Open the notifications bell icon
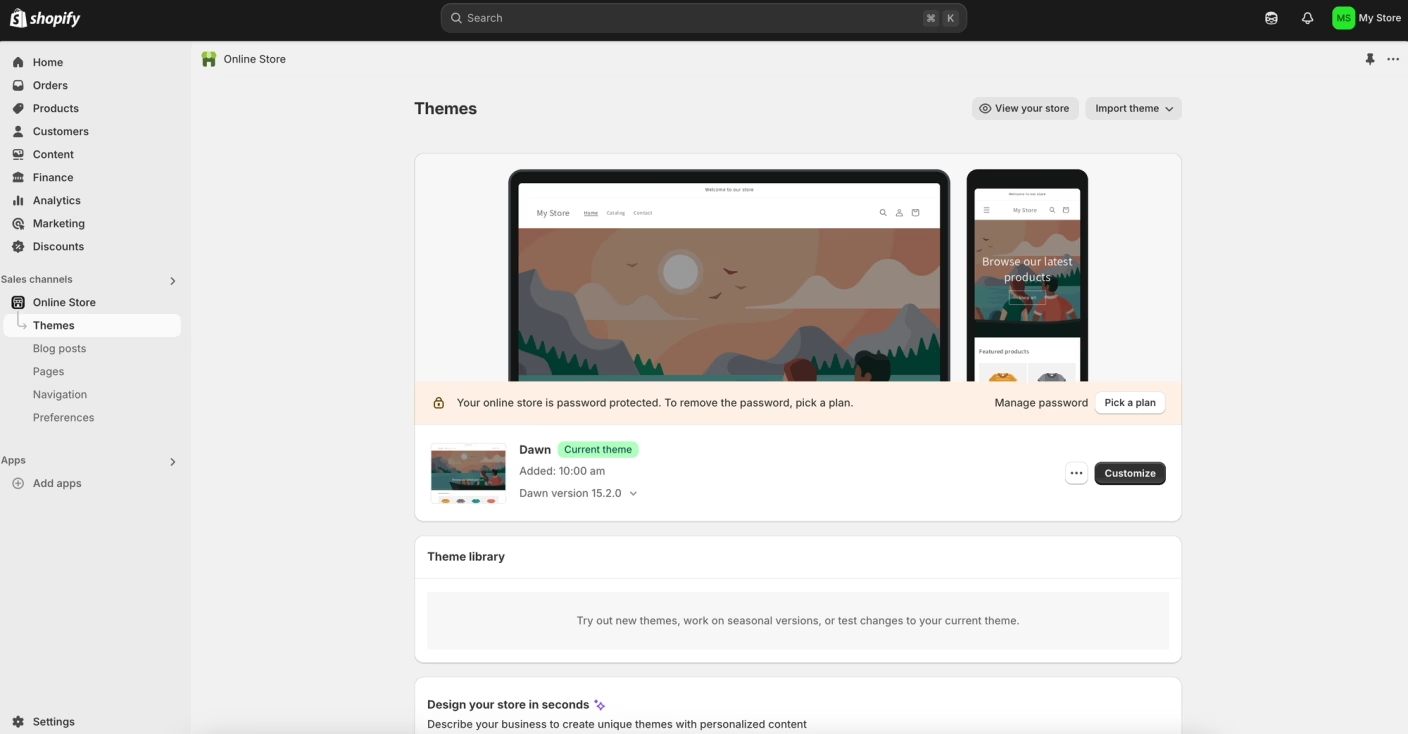Screen dimensions: 1408x734 coord(1307,18)
